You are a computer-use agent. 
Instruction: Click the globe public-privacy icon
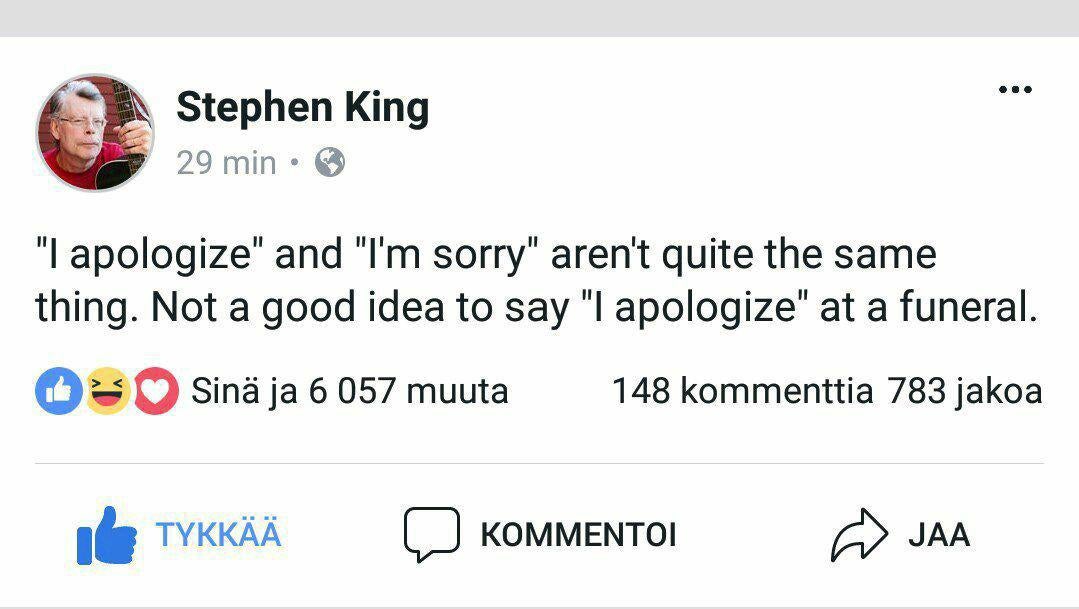click(x=330, y=162)
